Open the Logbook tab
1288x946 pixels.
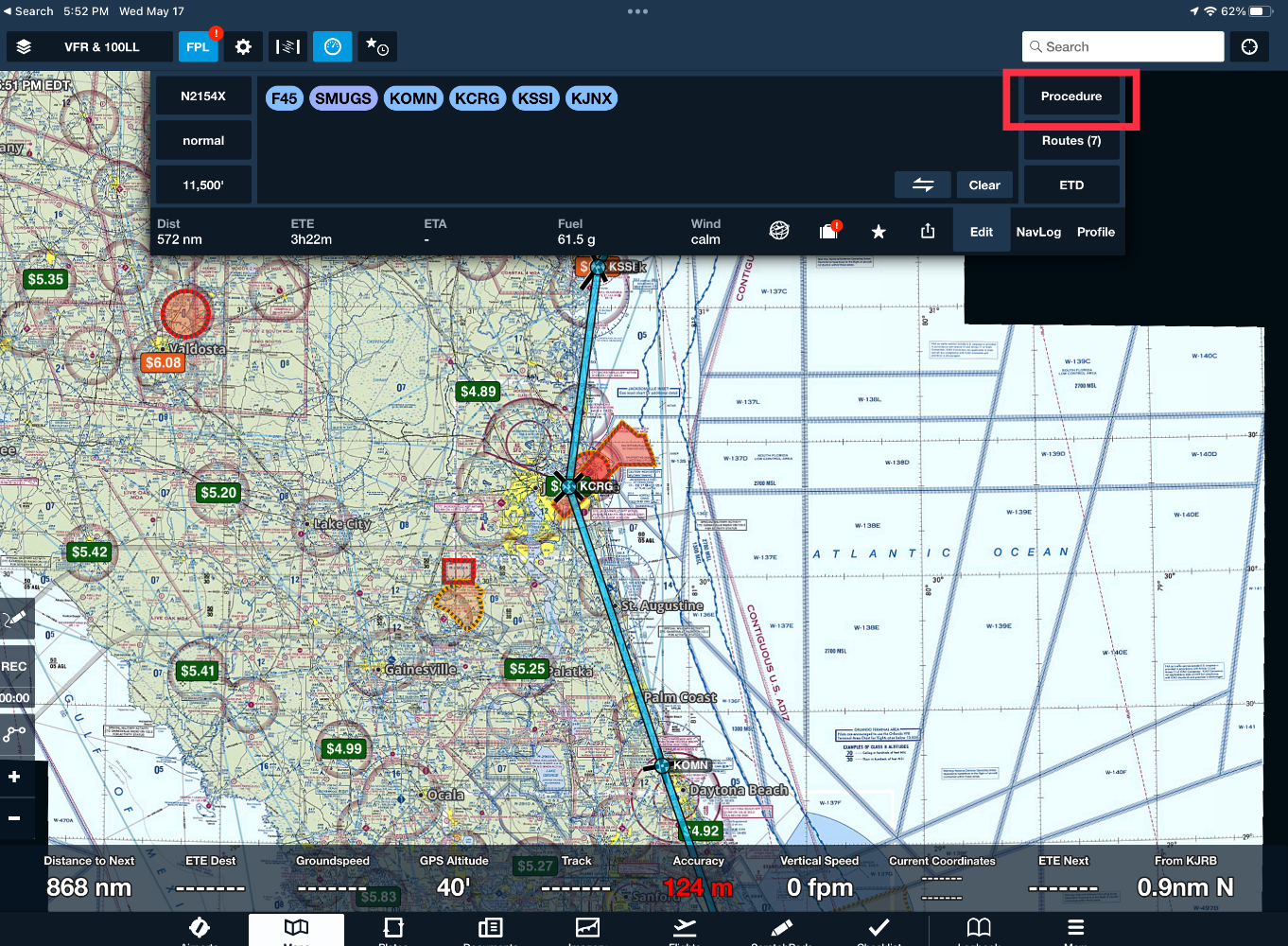pos(979,930)
